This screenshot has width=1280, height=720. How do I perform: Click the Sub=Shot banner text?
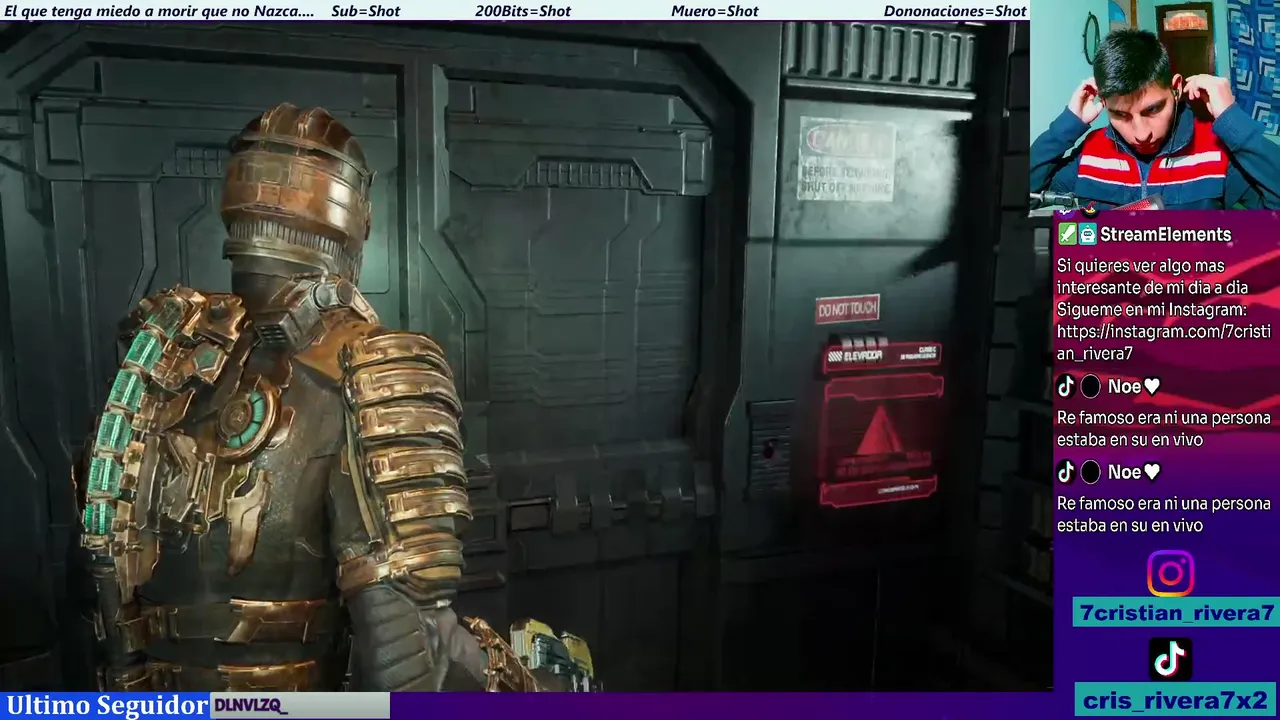[x=365, y=11]
